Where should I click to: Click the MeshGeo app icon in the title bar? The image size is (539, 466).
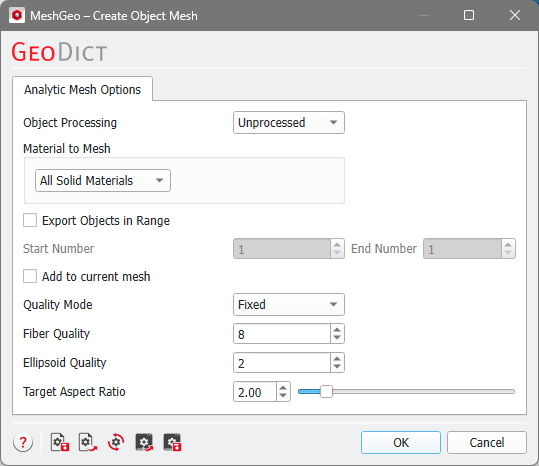tap(17, 15)
